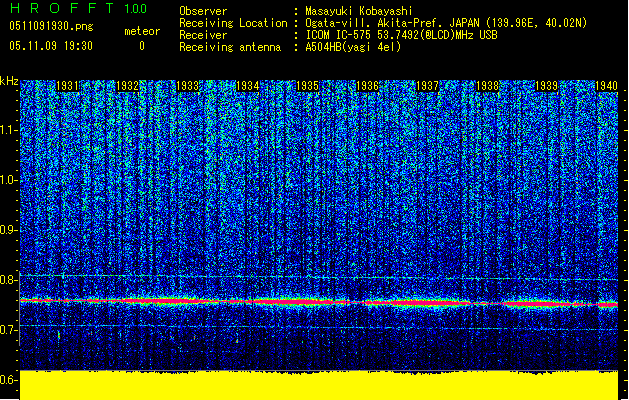629x400 pixels.
Task: Click the A504HB(yagi 4el) antenna text
Action: (353, 47)
